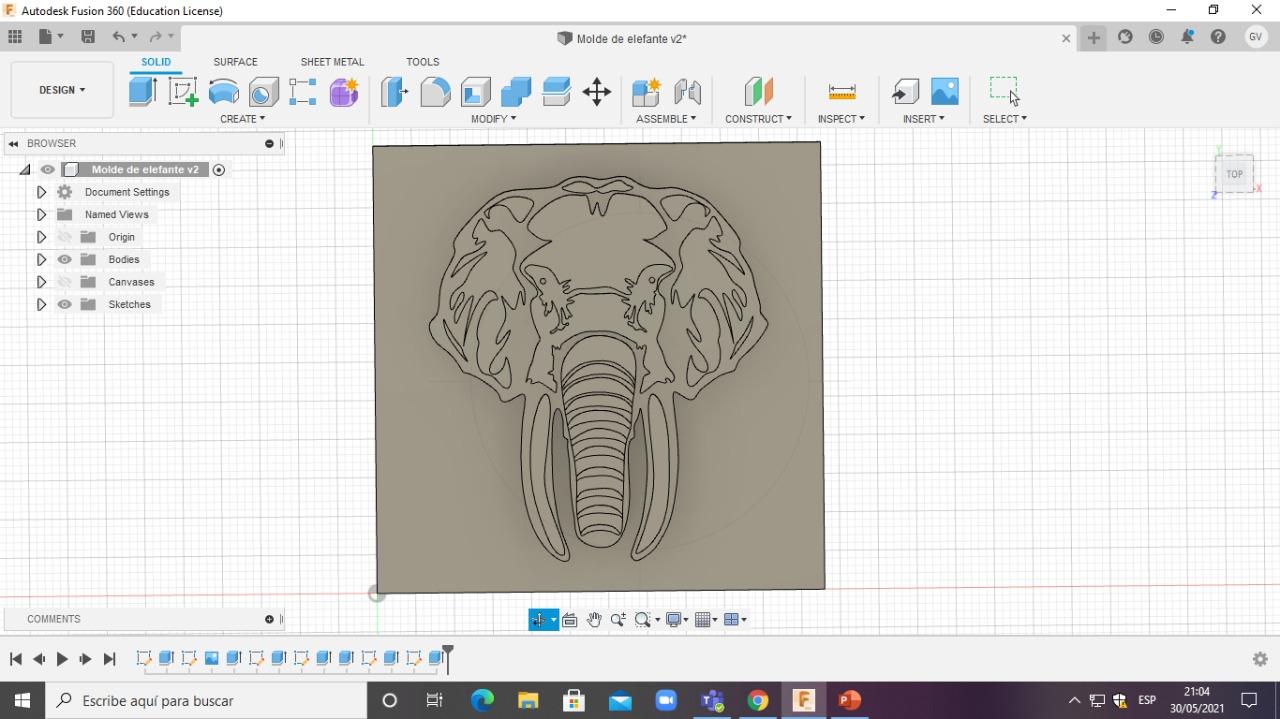Click the Save icon
The width and height of the screenshot is (1280, 719).
tap(88, 37)
